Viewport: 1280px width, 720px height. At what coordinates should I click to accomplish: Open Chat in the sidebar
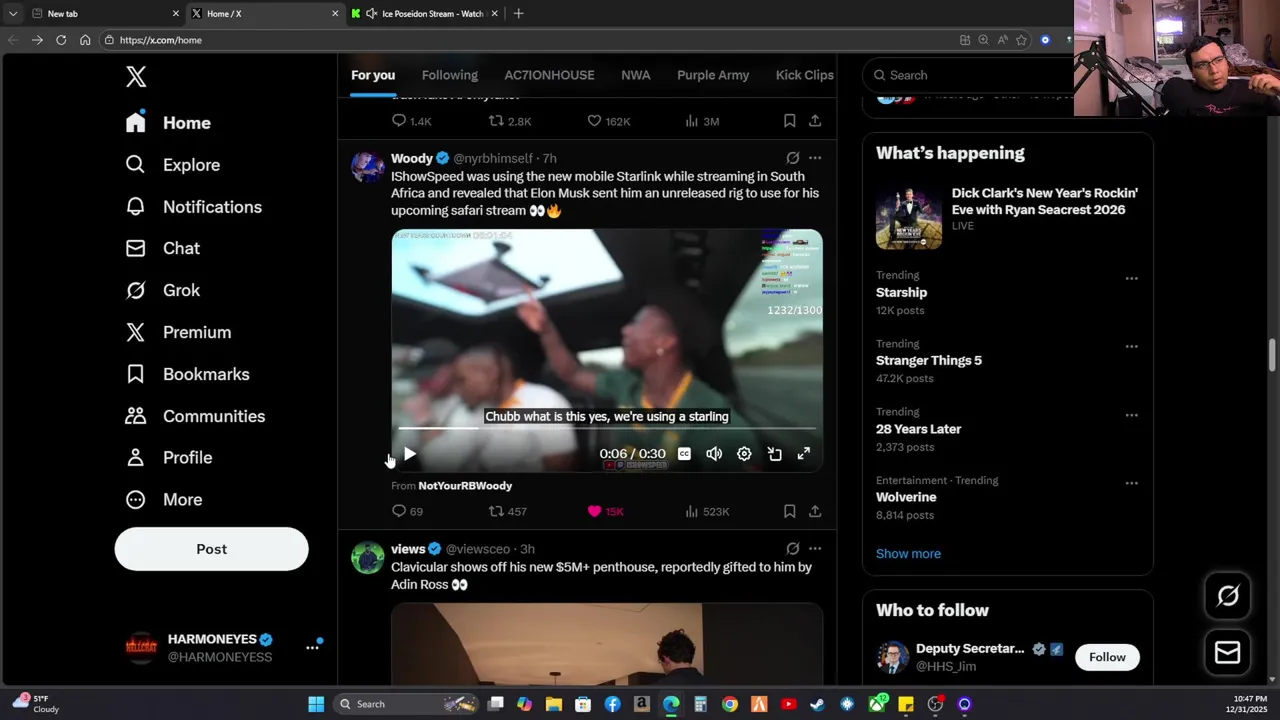click(162, 248)
